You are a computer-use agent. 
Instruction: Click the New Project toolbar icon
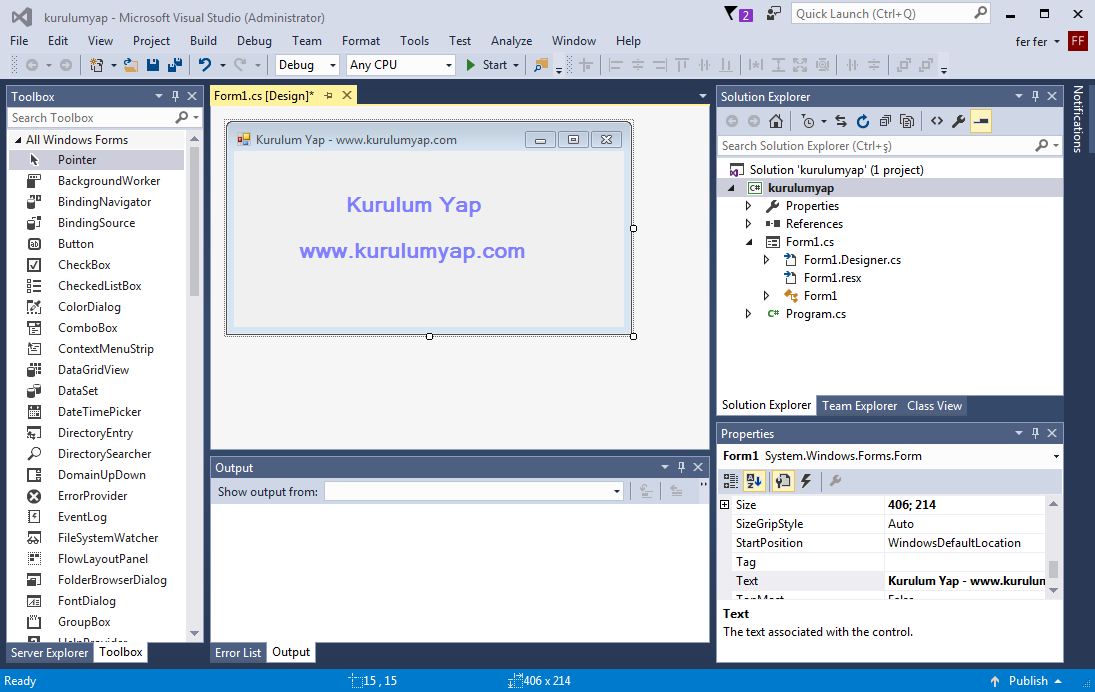click(x=96, y=65)
